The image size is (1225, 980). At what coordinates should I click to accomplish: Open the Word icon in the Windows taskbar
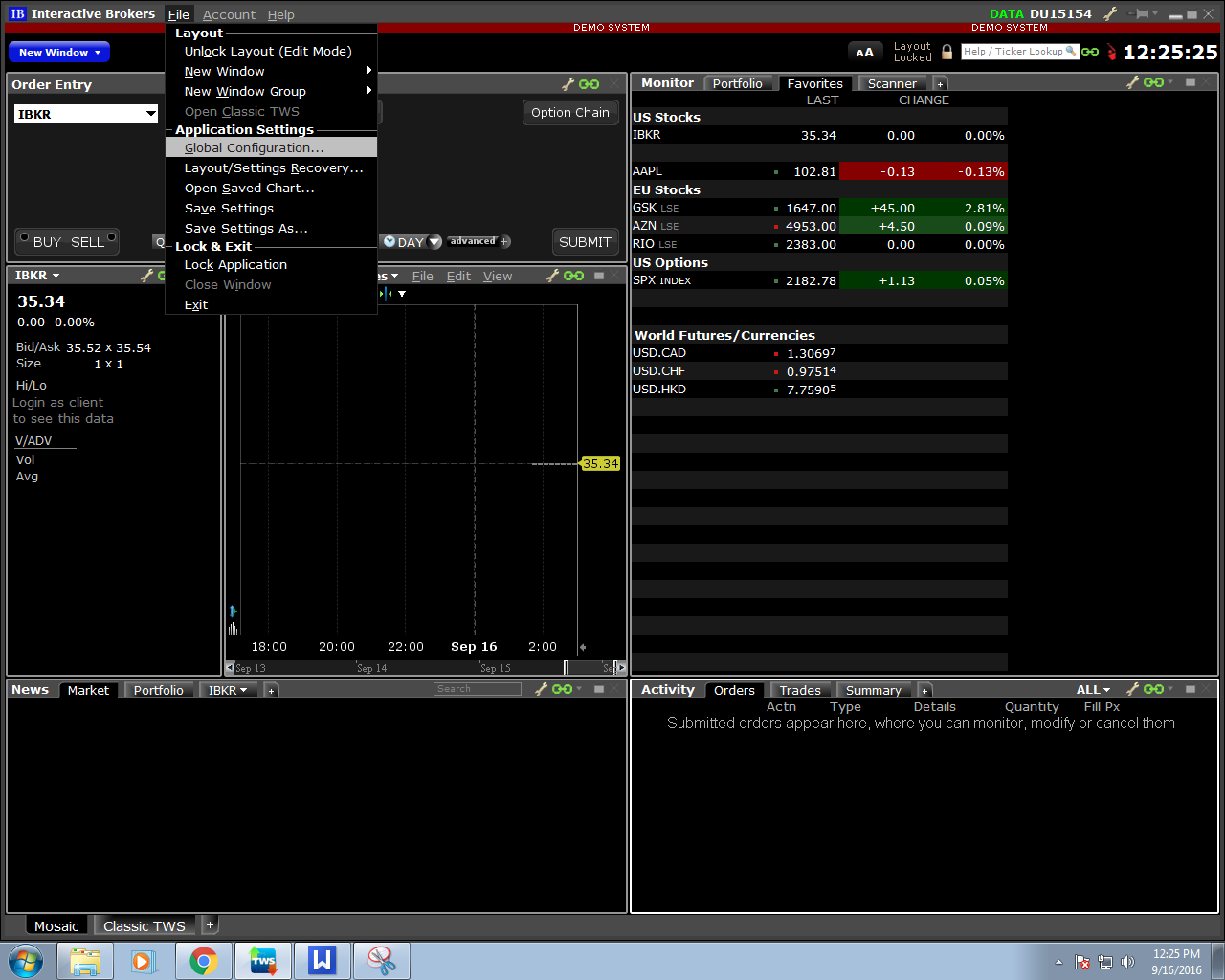click(x=323, y=961)
